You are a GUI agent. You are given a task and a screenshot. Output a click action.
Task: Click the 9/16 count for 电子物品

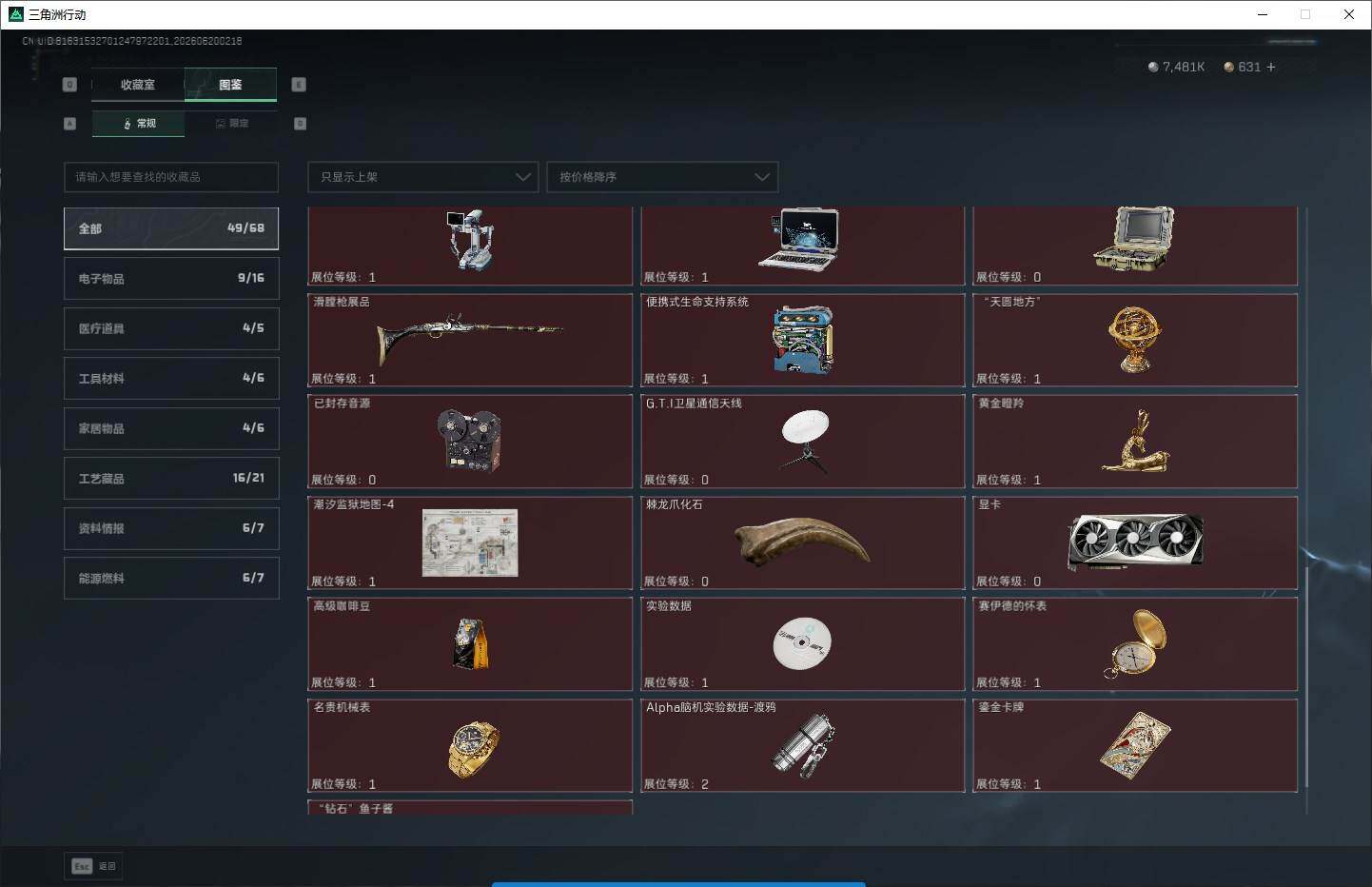click(x=251, y=278)
